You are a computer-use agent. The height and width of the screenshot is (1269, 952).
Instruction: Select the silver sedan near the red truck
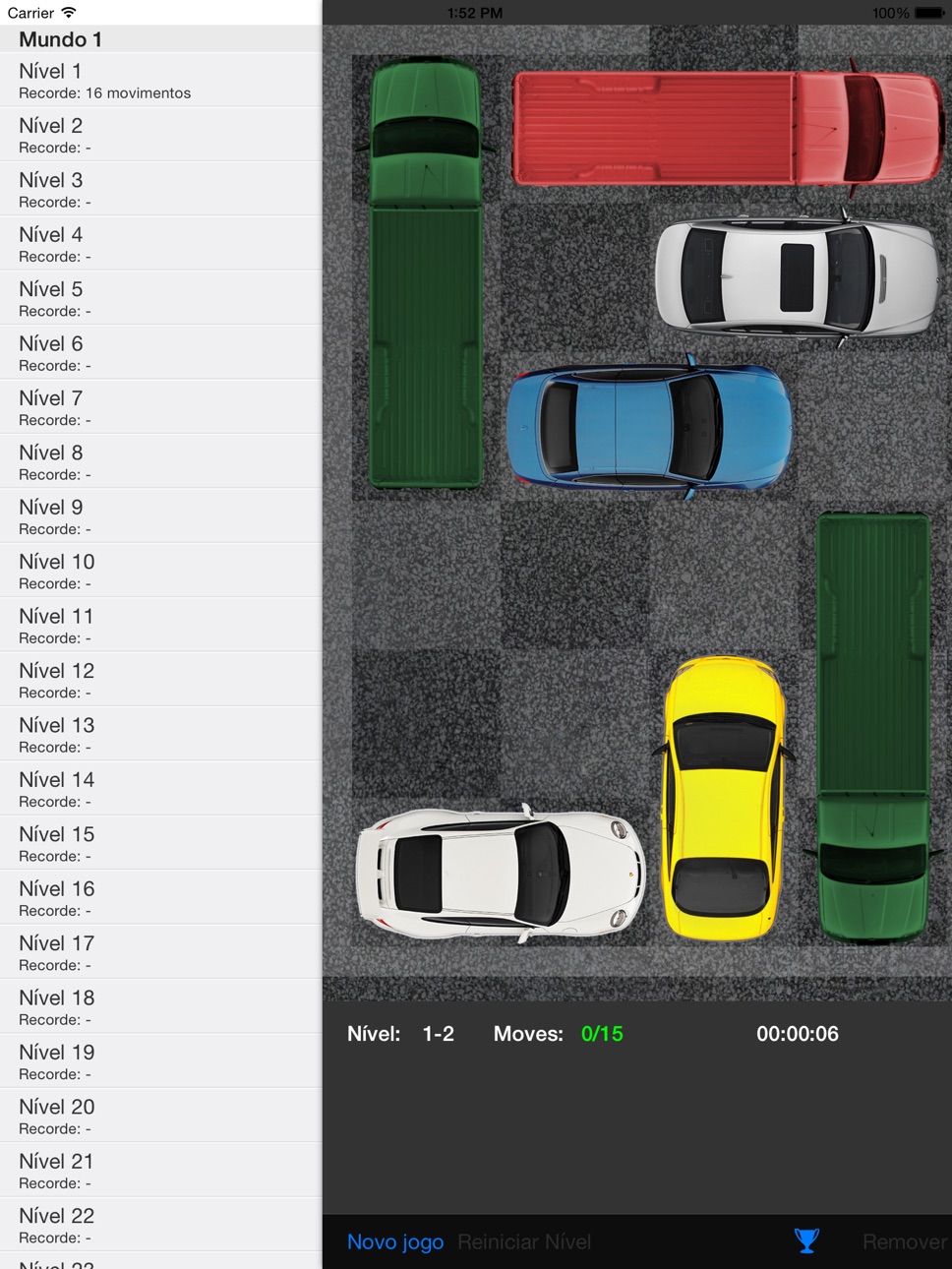pyautogui.click(x=798, y=277)
